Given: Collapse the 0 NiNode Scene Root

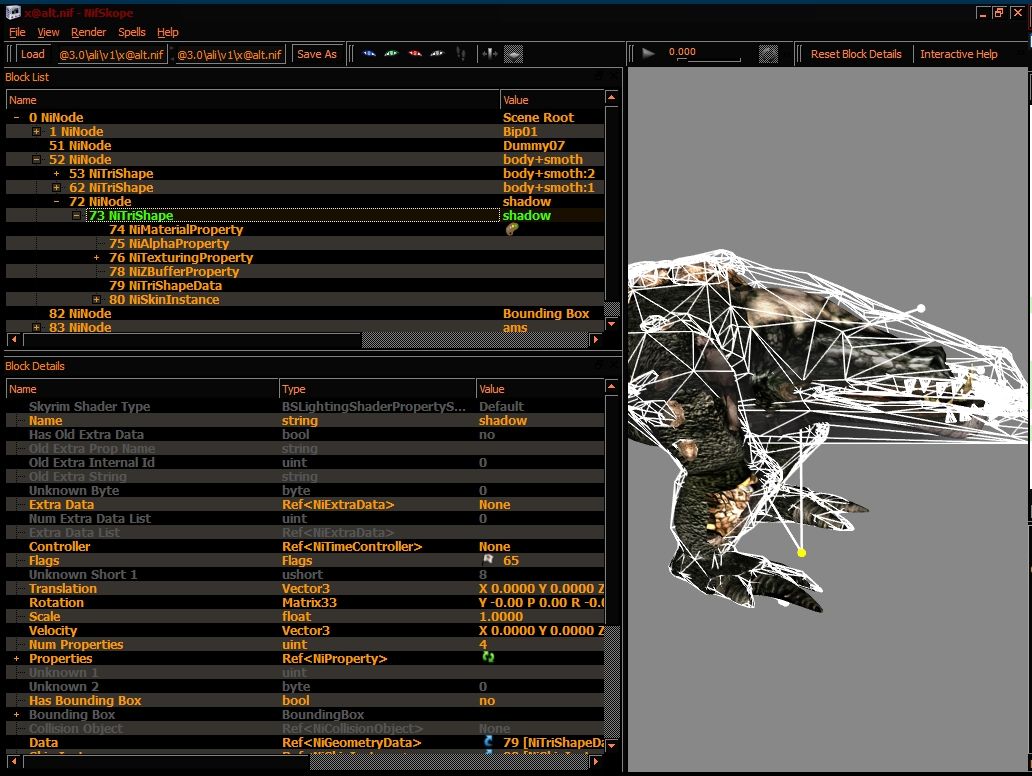Looking at the screenshot, I should [x=16, y=117].
